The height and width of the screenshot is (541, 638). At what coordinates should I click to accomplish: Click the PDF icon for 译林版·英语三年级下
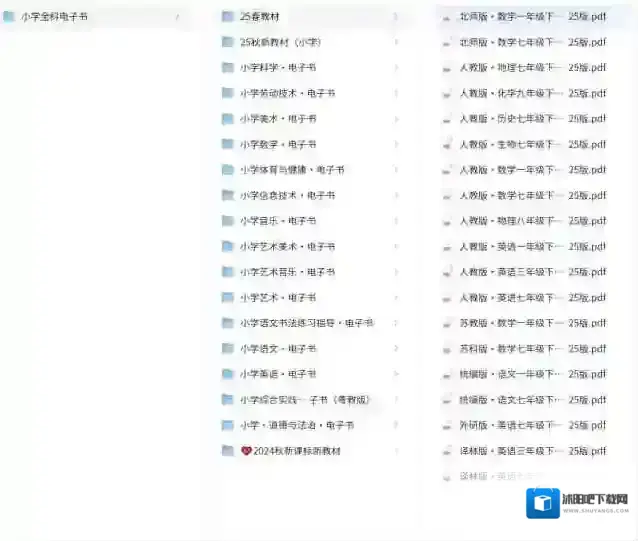click(447, 452)
